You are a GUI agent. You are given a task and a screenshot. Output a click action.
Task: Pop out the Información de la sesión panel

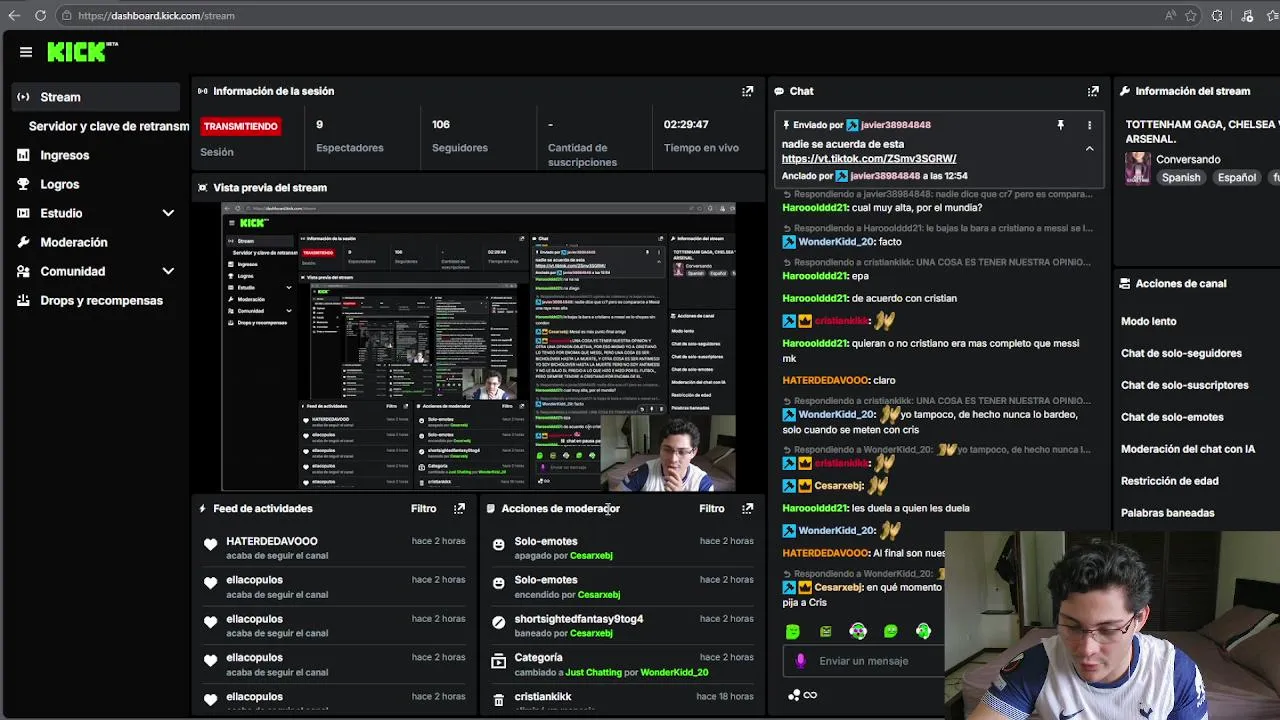pyautogui.click(x=747, y=91)
